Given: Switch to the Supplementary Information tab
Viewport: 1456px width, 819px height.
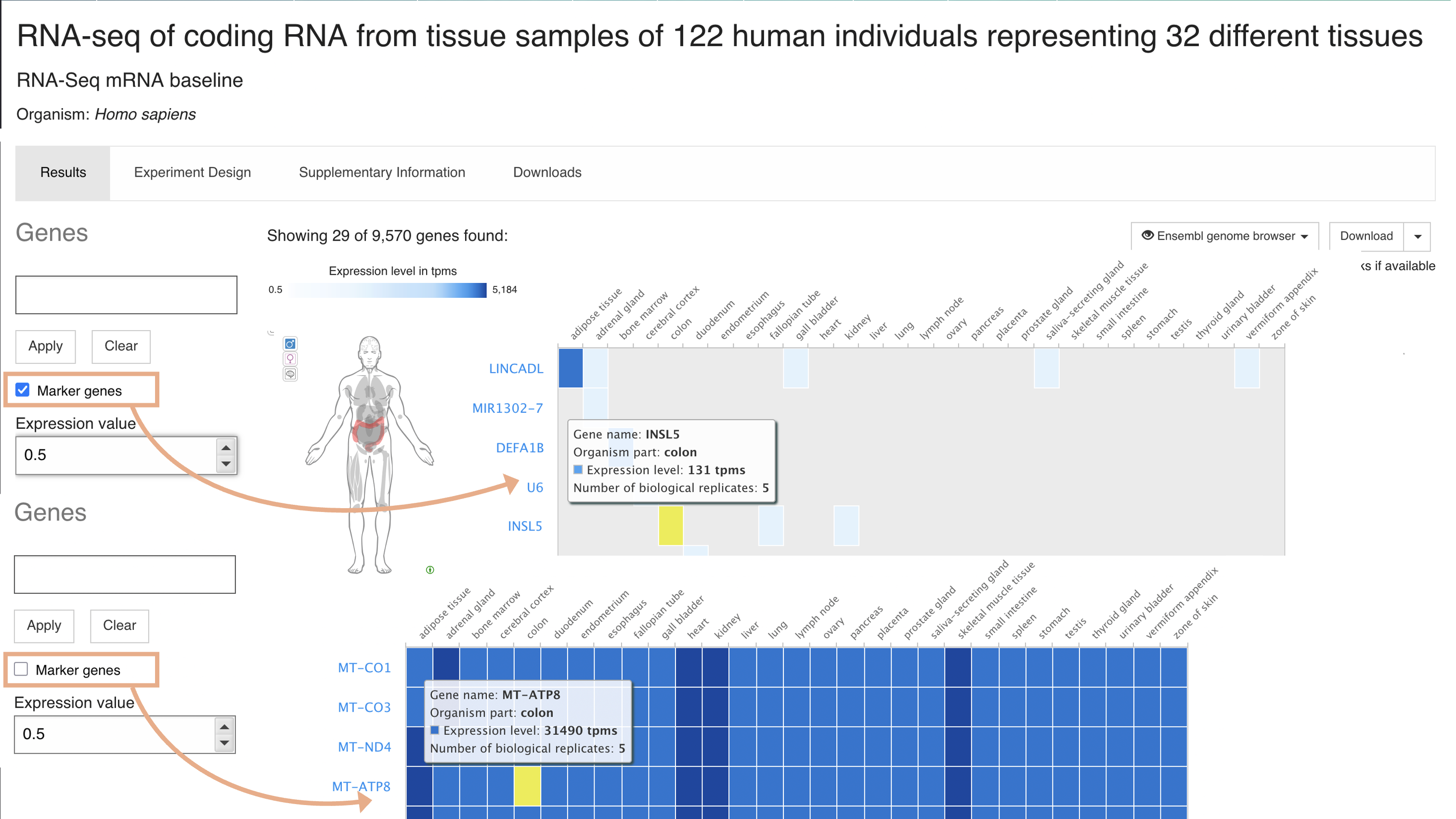Looking at the screenshot, I should point(381,172).
